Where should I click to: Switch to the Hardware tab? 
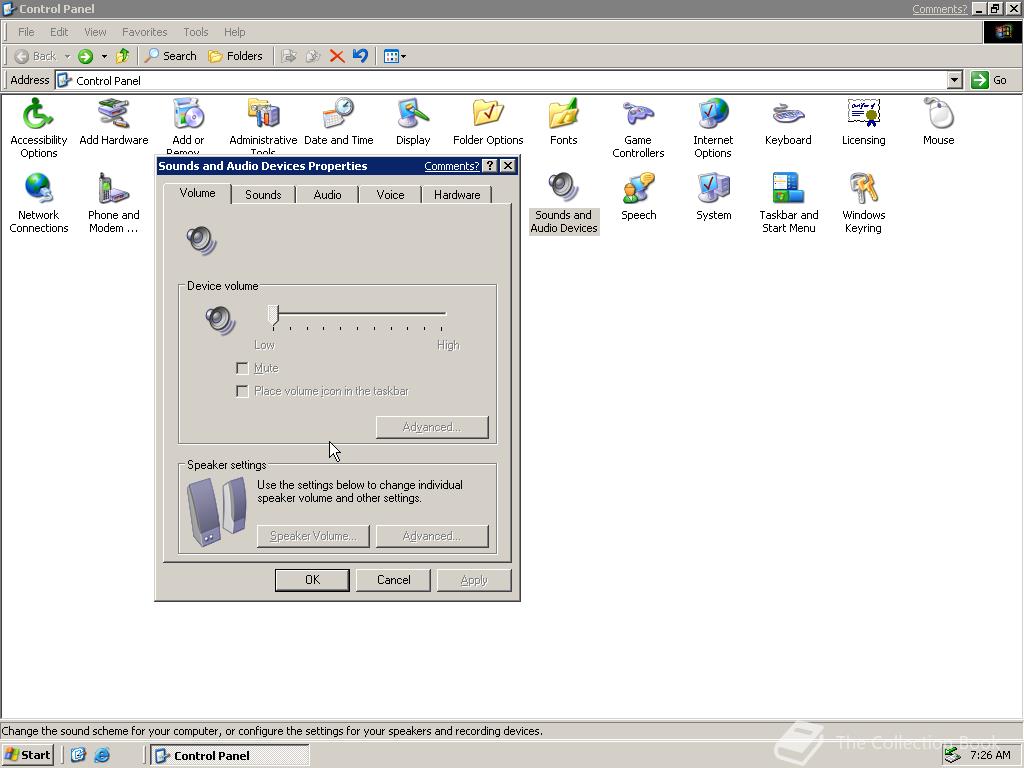[x=457, y=195]
